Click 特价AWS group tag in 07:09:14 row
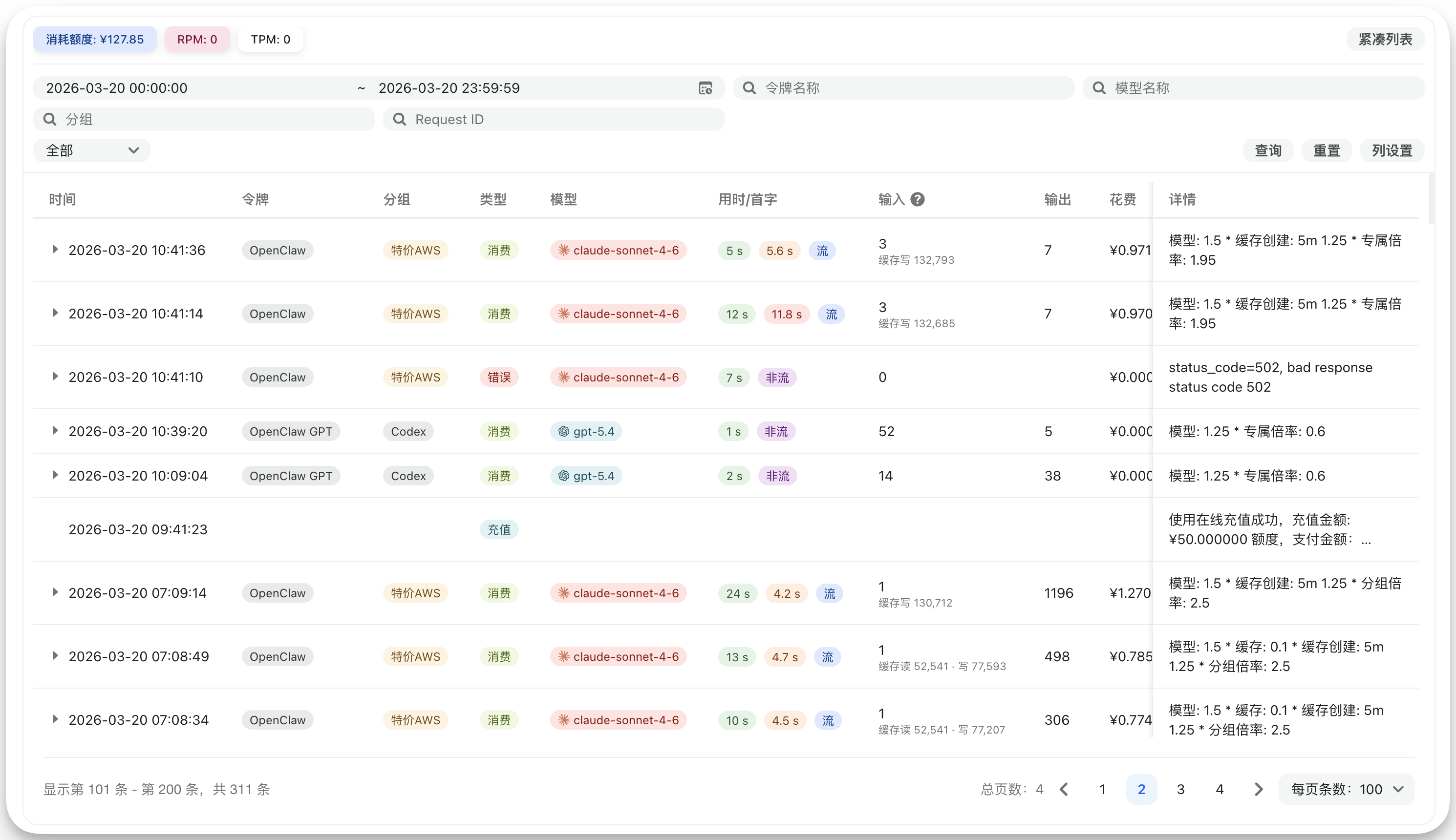This screenshot has width=1456, height=840. [x=415, y=593]
